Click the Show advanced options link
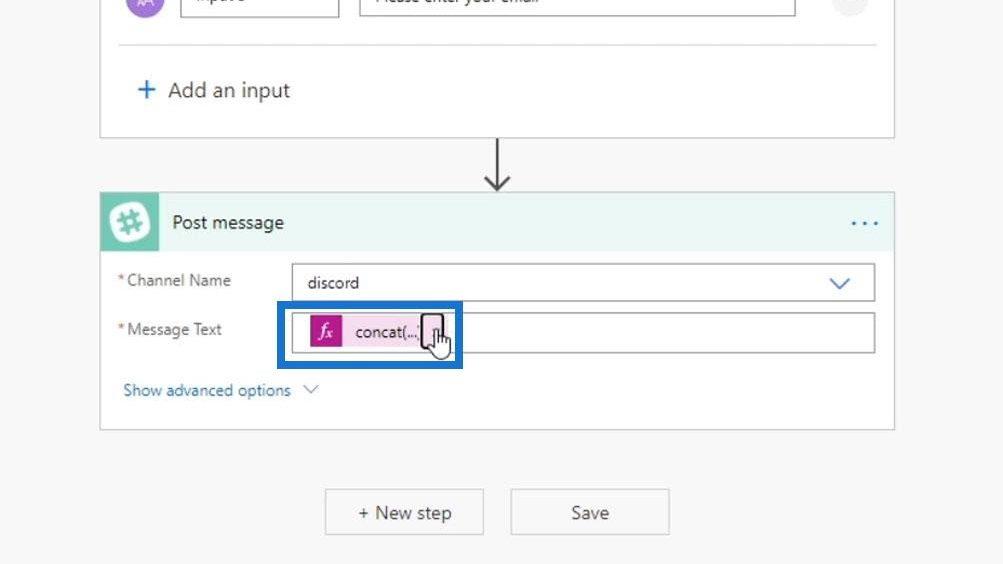1003x564 pixels. [207, 390]
